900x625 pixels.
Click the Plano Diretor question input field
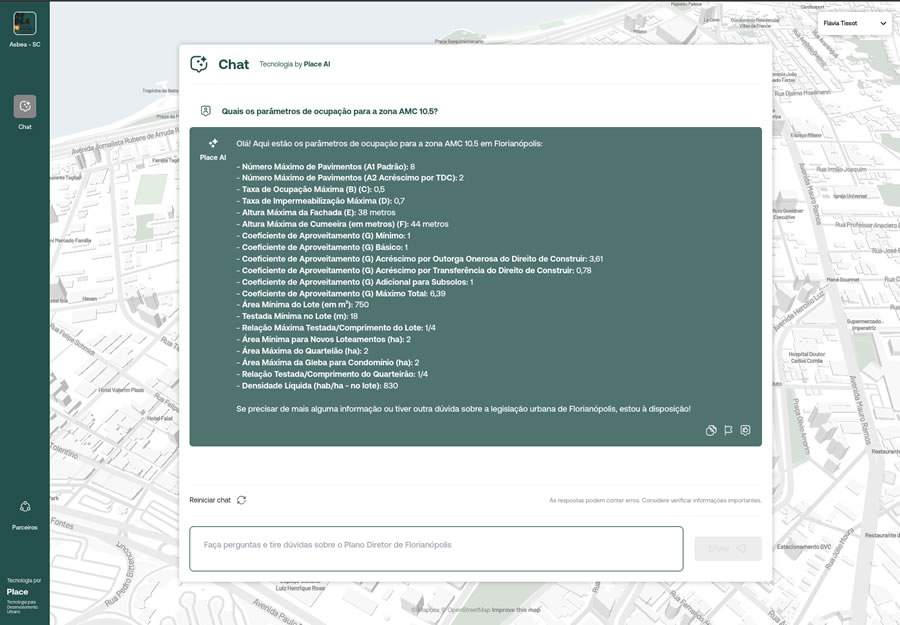tap(435, 548)
